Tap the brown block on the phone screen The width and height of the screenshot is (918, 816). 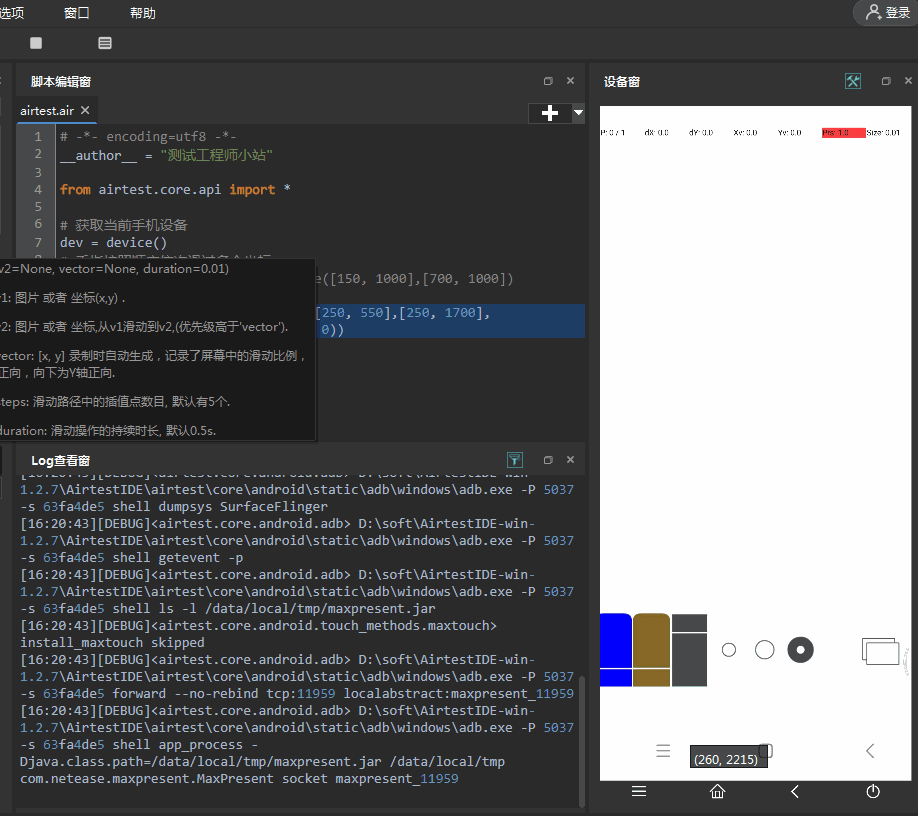coord(651,650)
